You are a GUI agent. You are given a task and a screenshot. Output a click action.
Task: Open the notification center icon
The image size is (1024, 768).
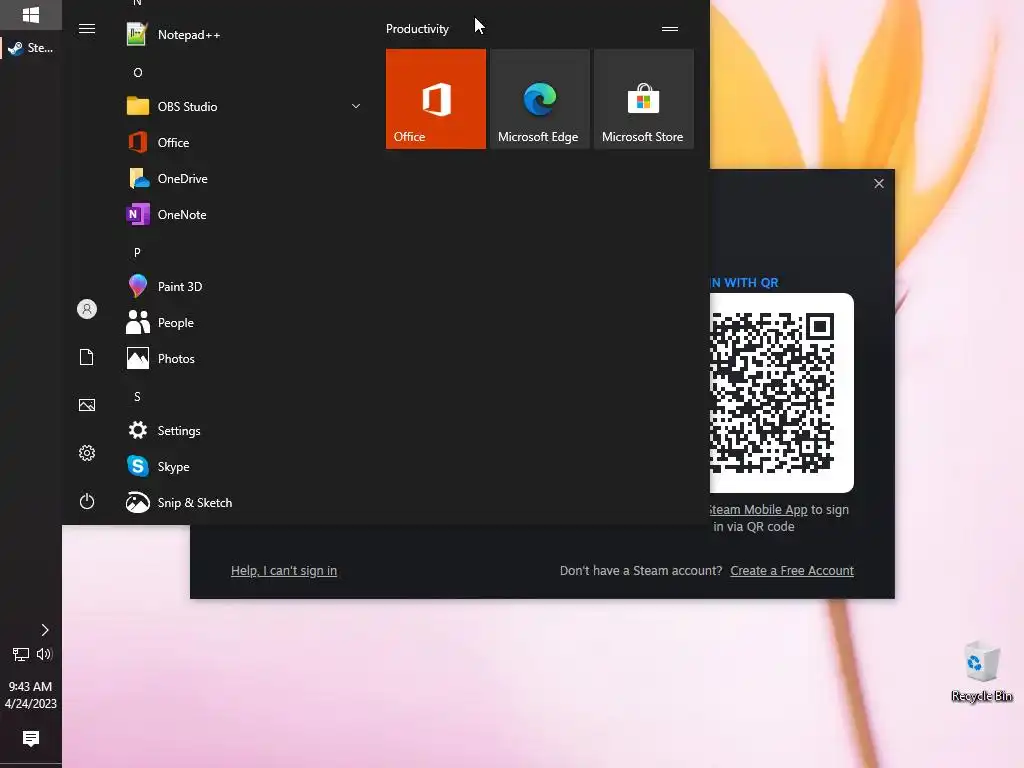pos(31,739)
